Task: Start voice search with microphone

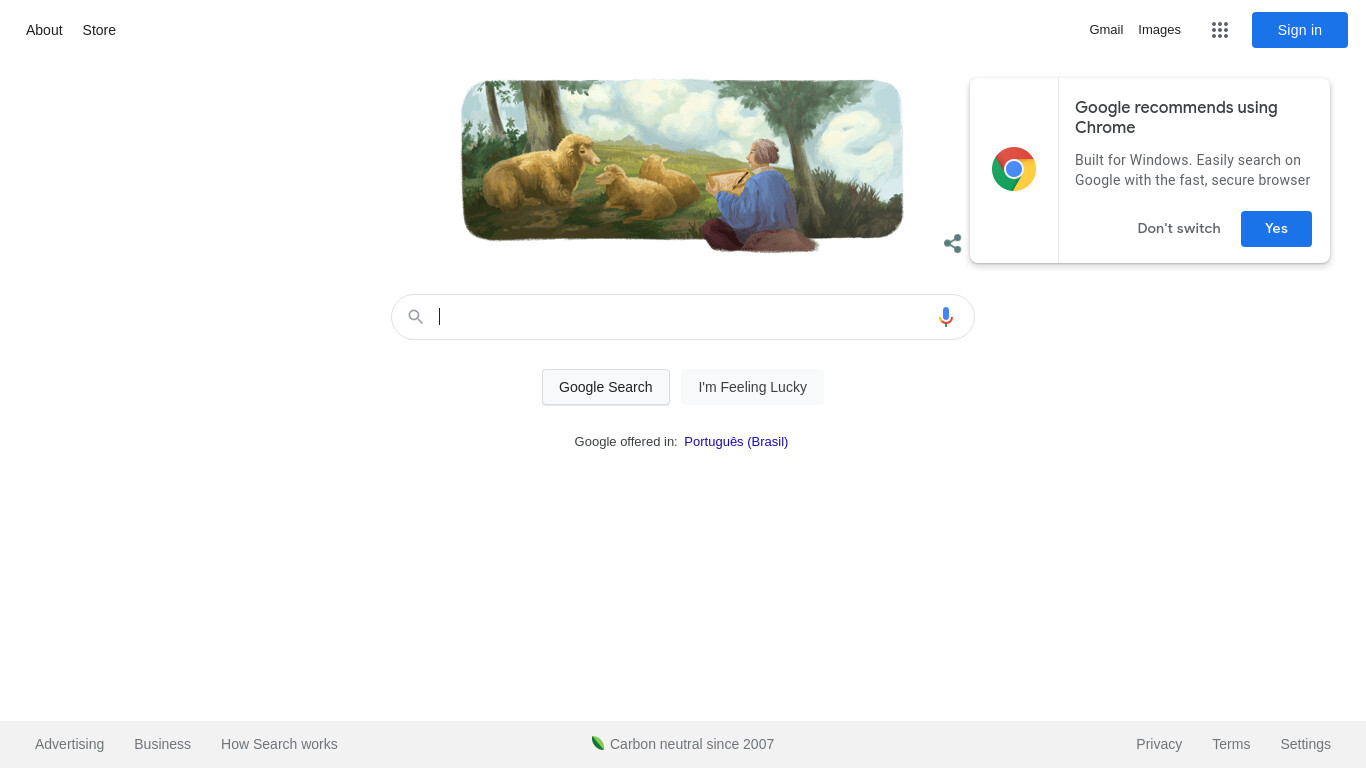Action: (946, 317)
